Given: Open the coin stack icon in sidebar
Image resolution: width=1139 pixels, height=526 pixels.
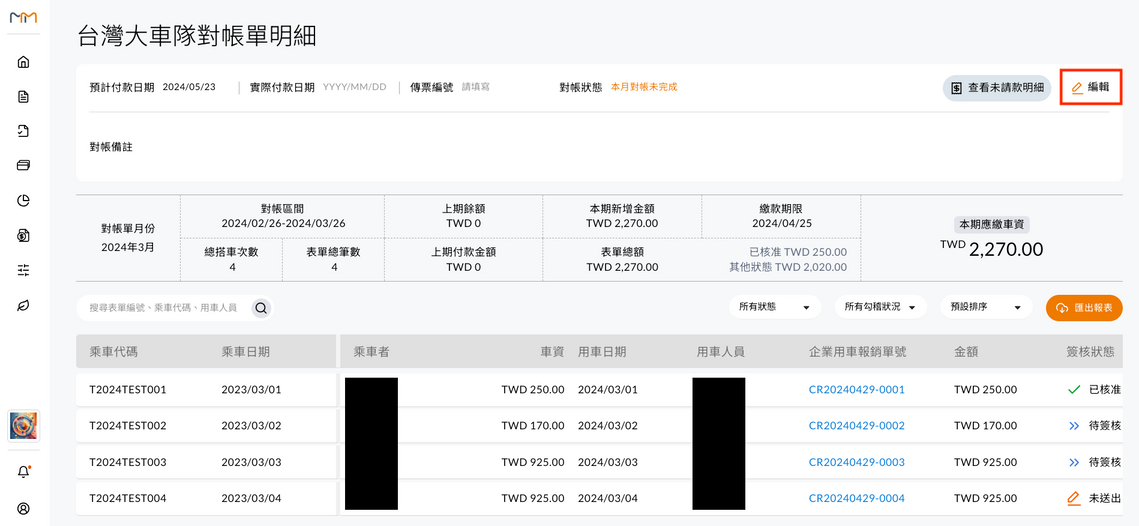Looking at the screenshot, I should coord(23,235).
